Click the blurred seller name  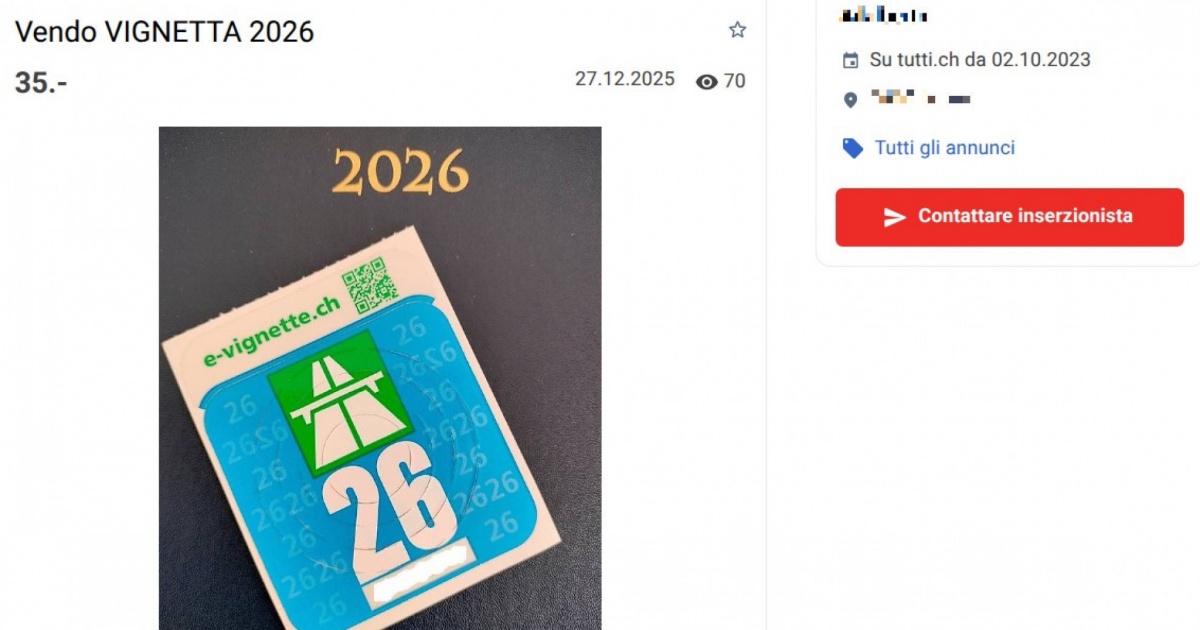pyautogui.click(x=884, y=14)
